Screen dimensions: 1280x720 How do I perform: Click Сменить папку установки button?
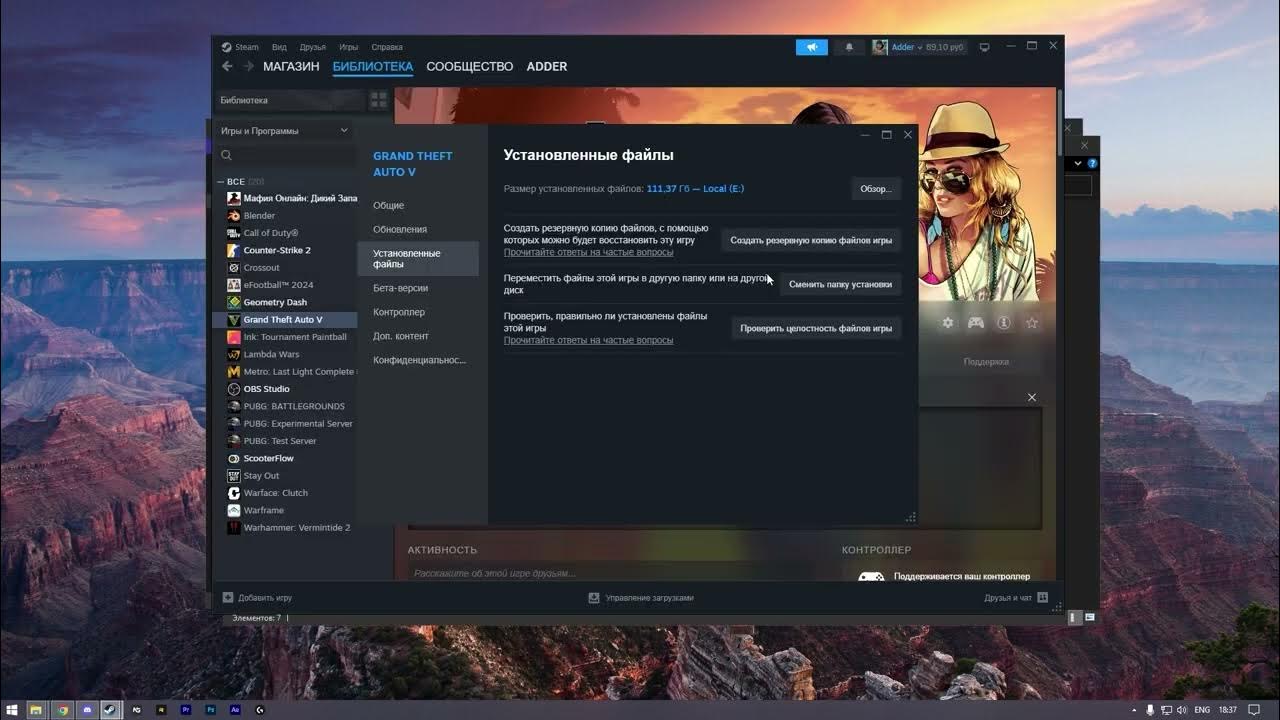coord(840,284)
